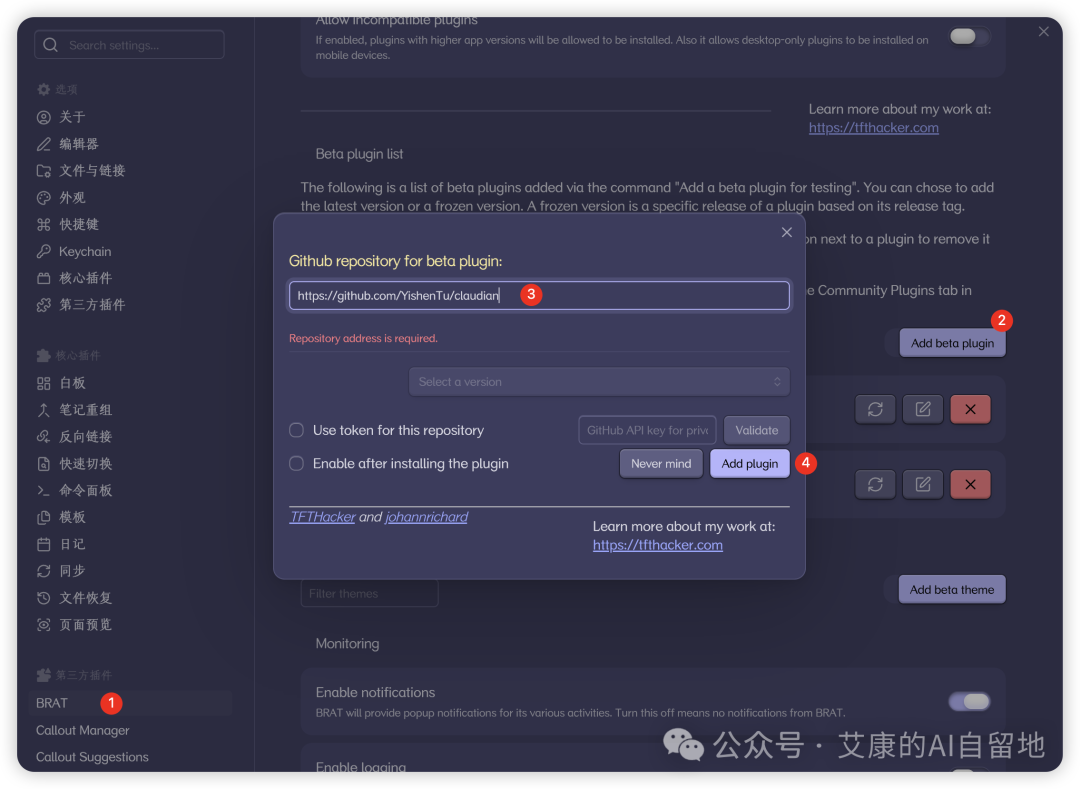Click the 编辑器 pencil icon
The width and height of the screenshot is (1080, 789).
click(43, 145)
